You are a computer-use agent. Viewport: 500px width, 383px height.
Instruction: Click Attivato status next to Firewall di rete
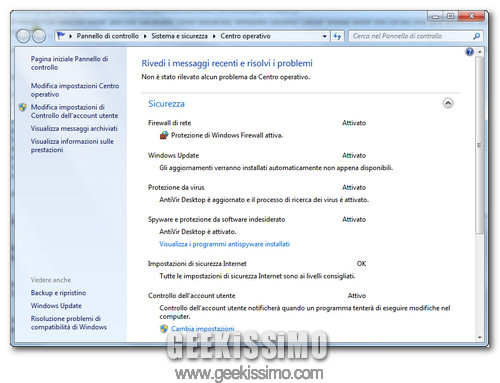coord(354,123)
